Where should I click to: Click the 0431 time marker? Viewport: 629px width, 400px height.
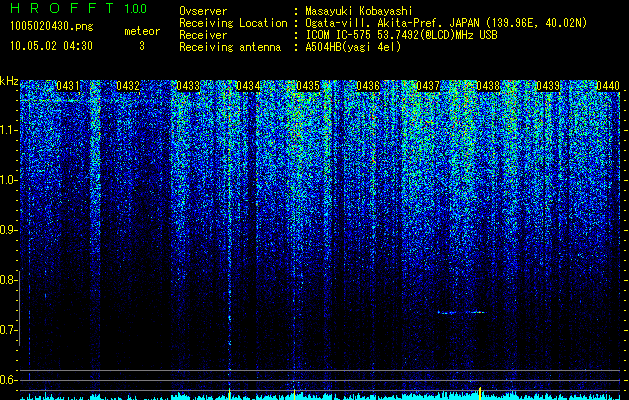[68, 86]
